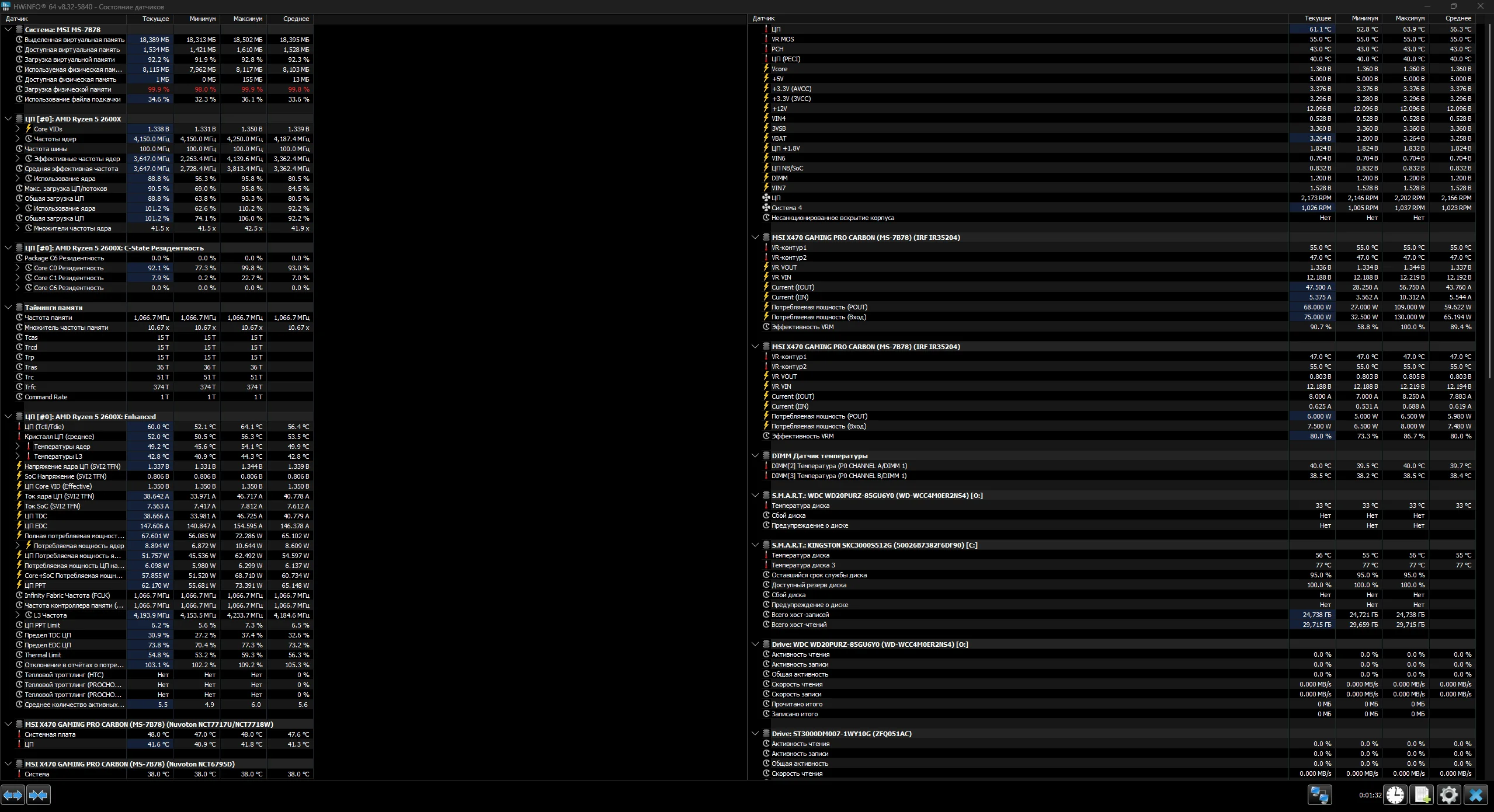Select the Vcore voltage sensor row
The width and height of the screenshot is (1494, 812).
pos(780,69)
